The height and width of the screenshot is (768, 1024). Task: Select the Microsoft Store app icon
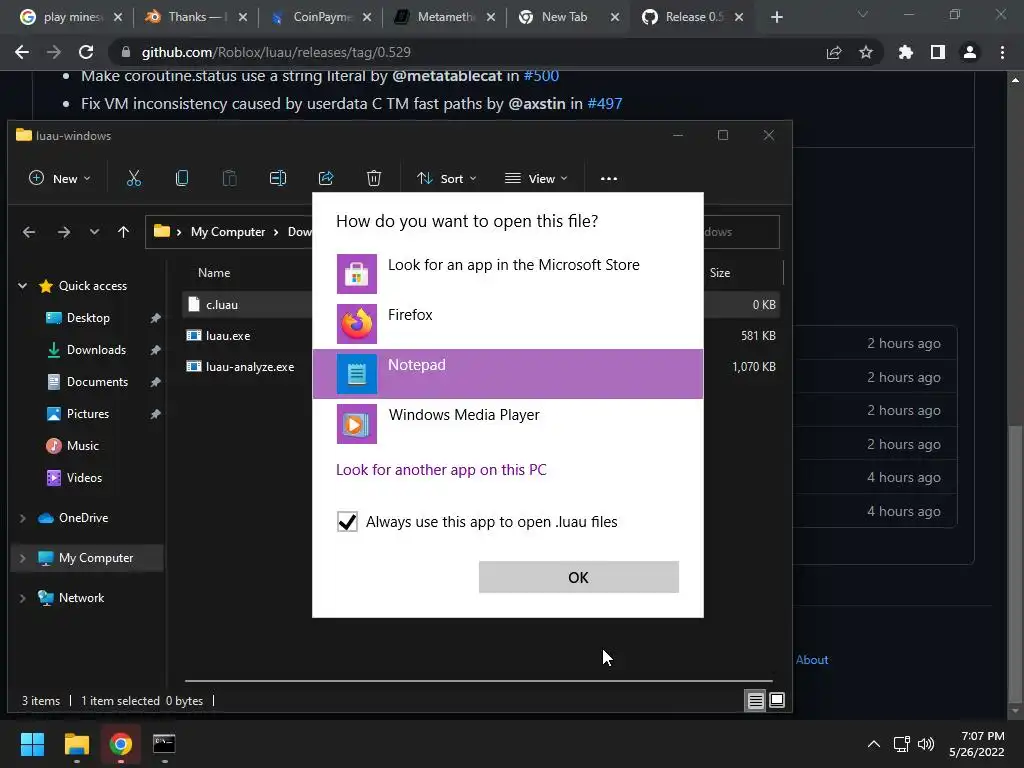(357, 274)
